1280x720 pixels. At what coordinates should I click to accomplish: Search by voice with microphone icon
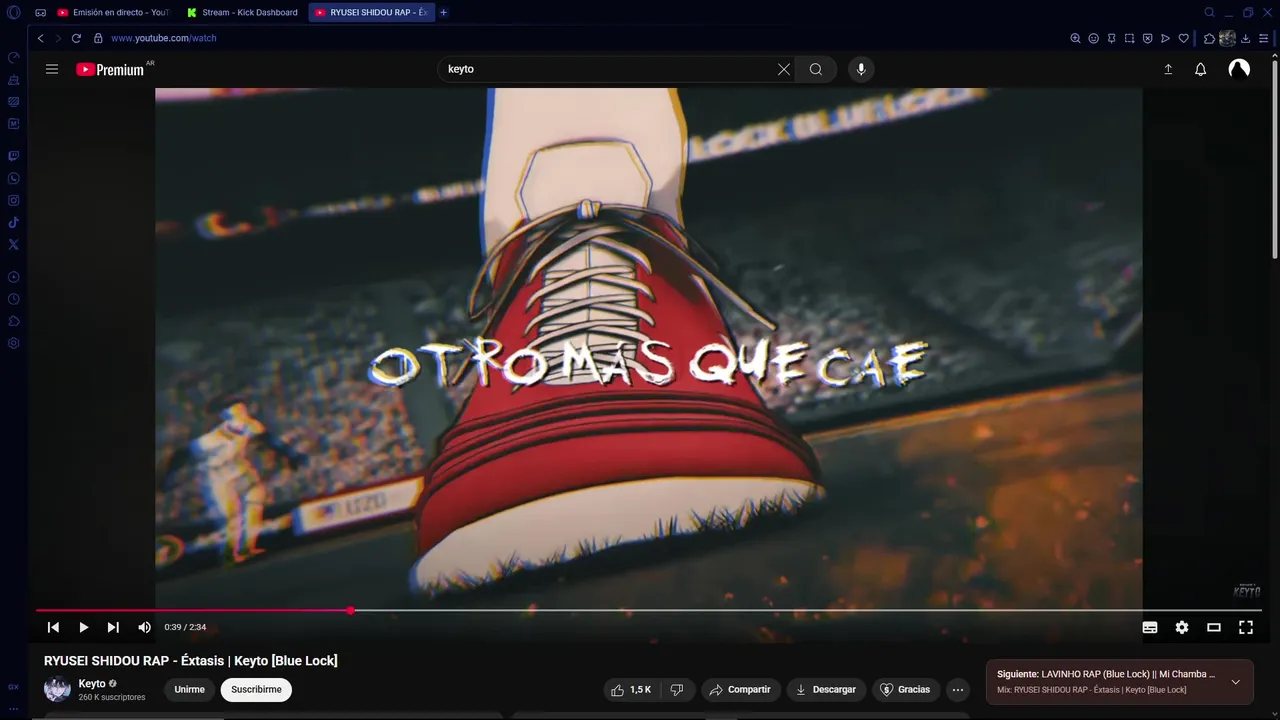(861, 69)
